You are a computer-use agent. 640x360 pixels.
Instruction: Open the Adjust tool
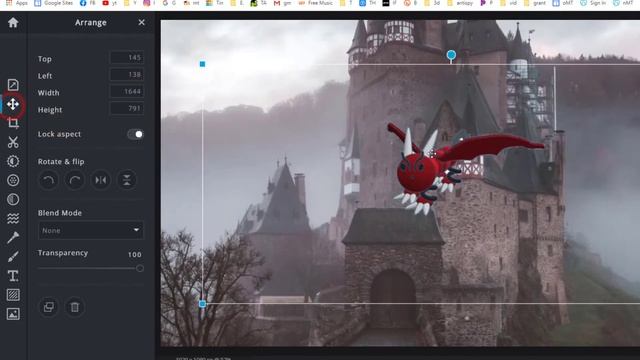[13, 161]
